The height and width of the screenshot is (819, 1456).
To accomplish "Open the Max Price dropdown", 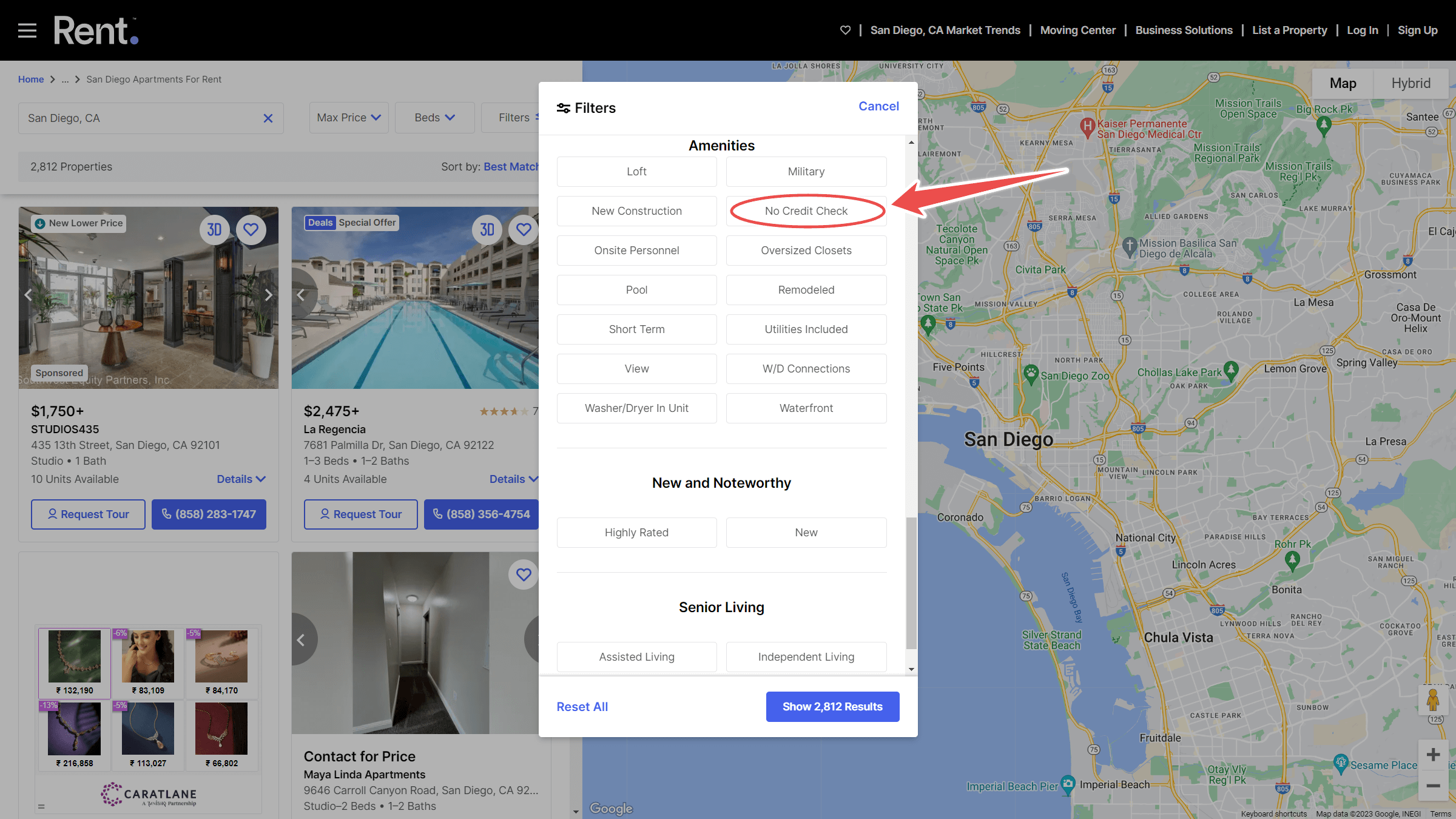I will pyautogui.click(x=348, y=117).
